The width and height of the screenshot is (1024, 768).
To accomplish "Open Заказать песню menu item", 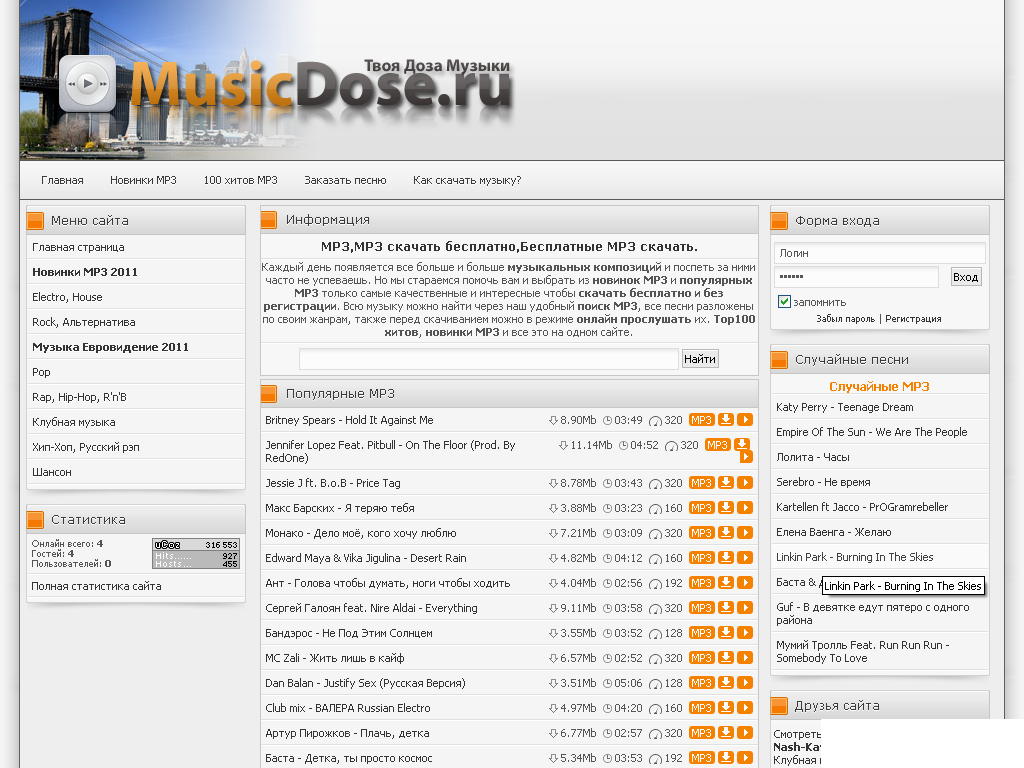I will pos(345,180).
